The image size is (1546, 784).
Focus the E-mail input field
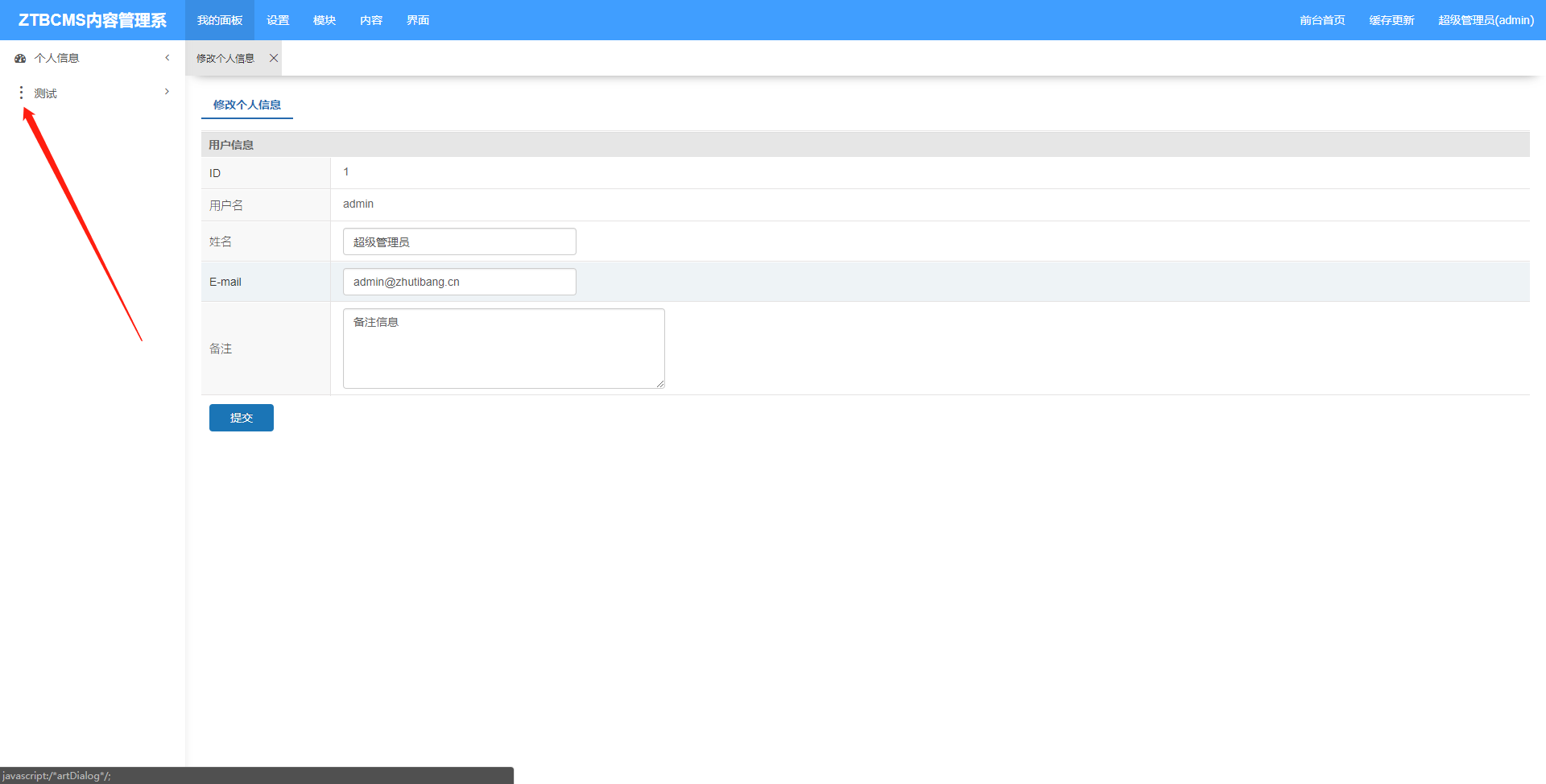pos(460,282)
